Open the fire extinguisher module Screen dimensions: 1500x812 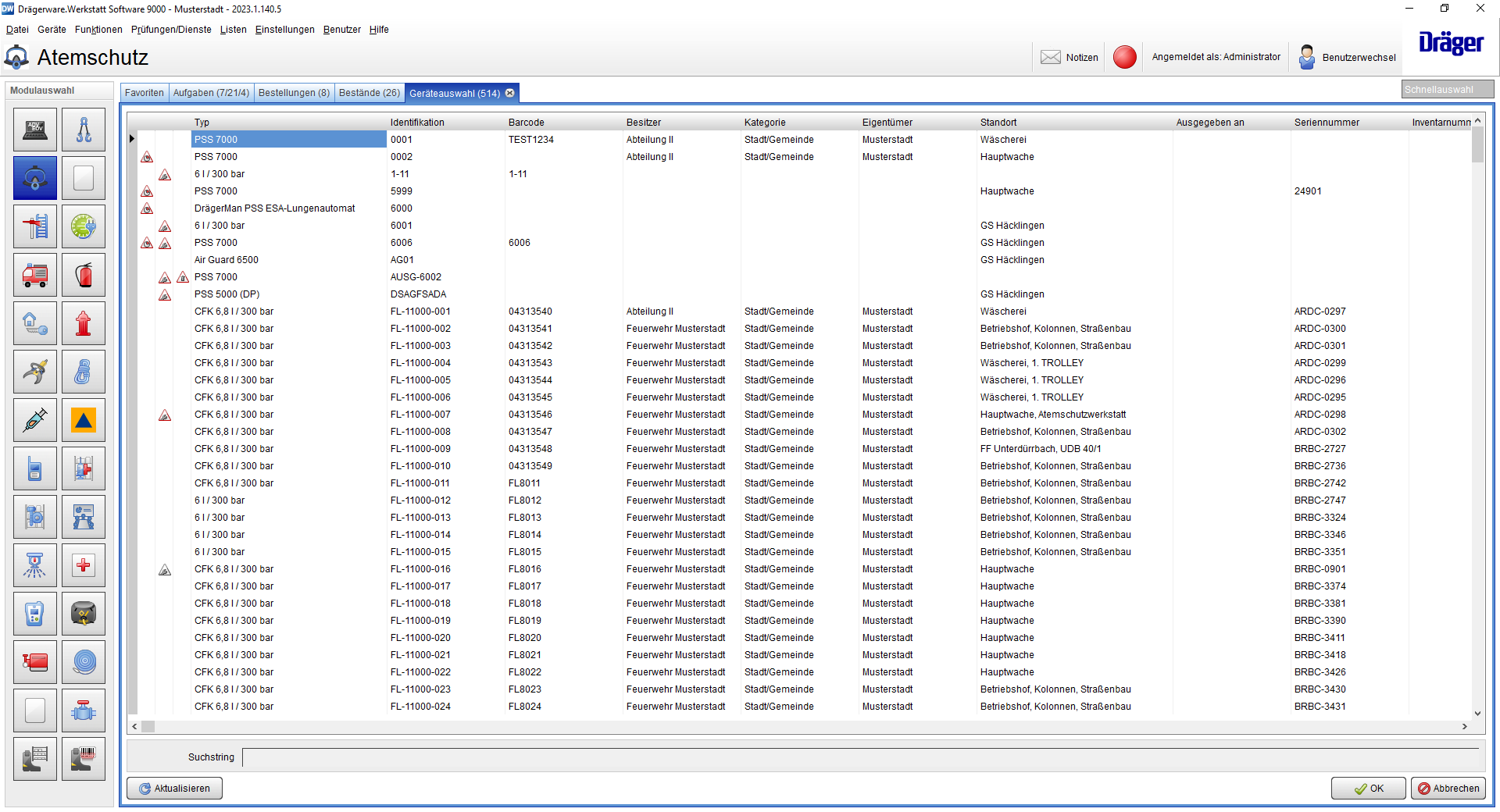(x=84, y=275)
